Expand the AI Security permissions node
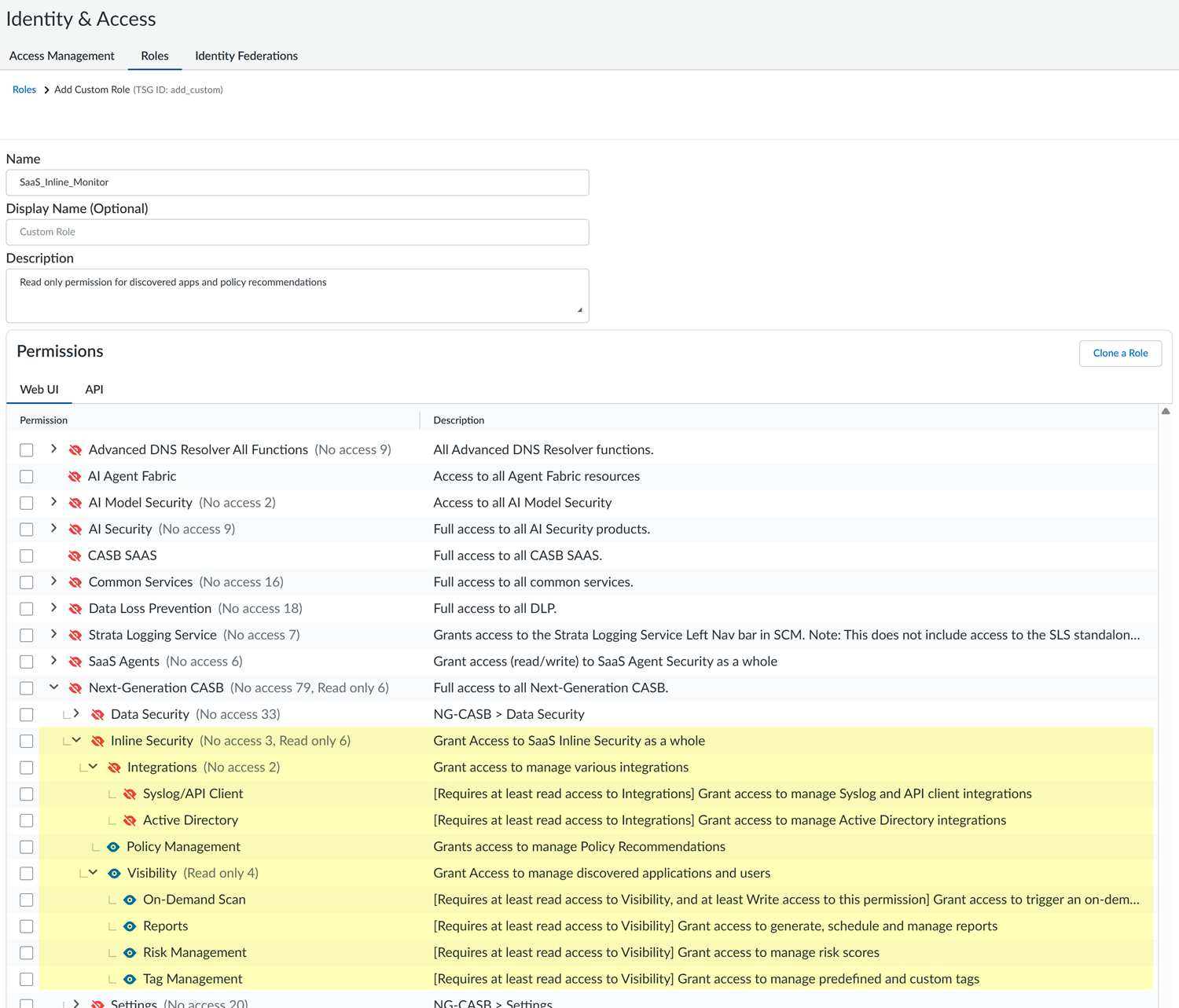This screenshot has width=1179, height=1008. point(53,529)
